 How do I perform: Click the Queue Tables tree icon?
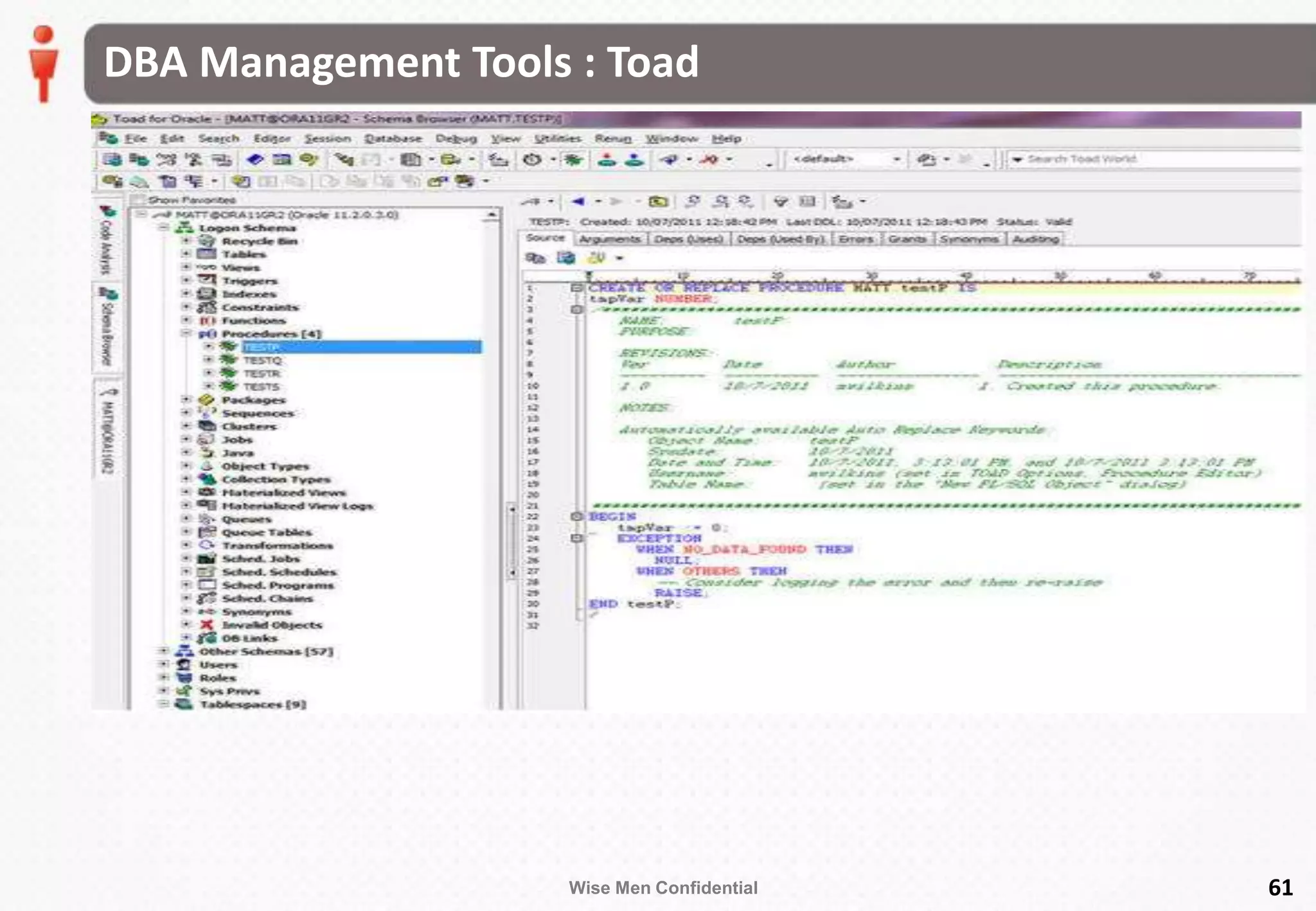206,532
